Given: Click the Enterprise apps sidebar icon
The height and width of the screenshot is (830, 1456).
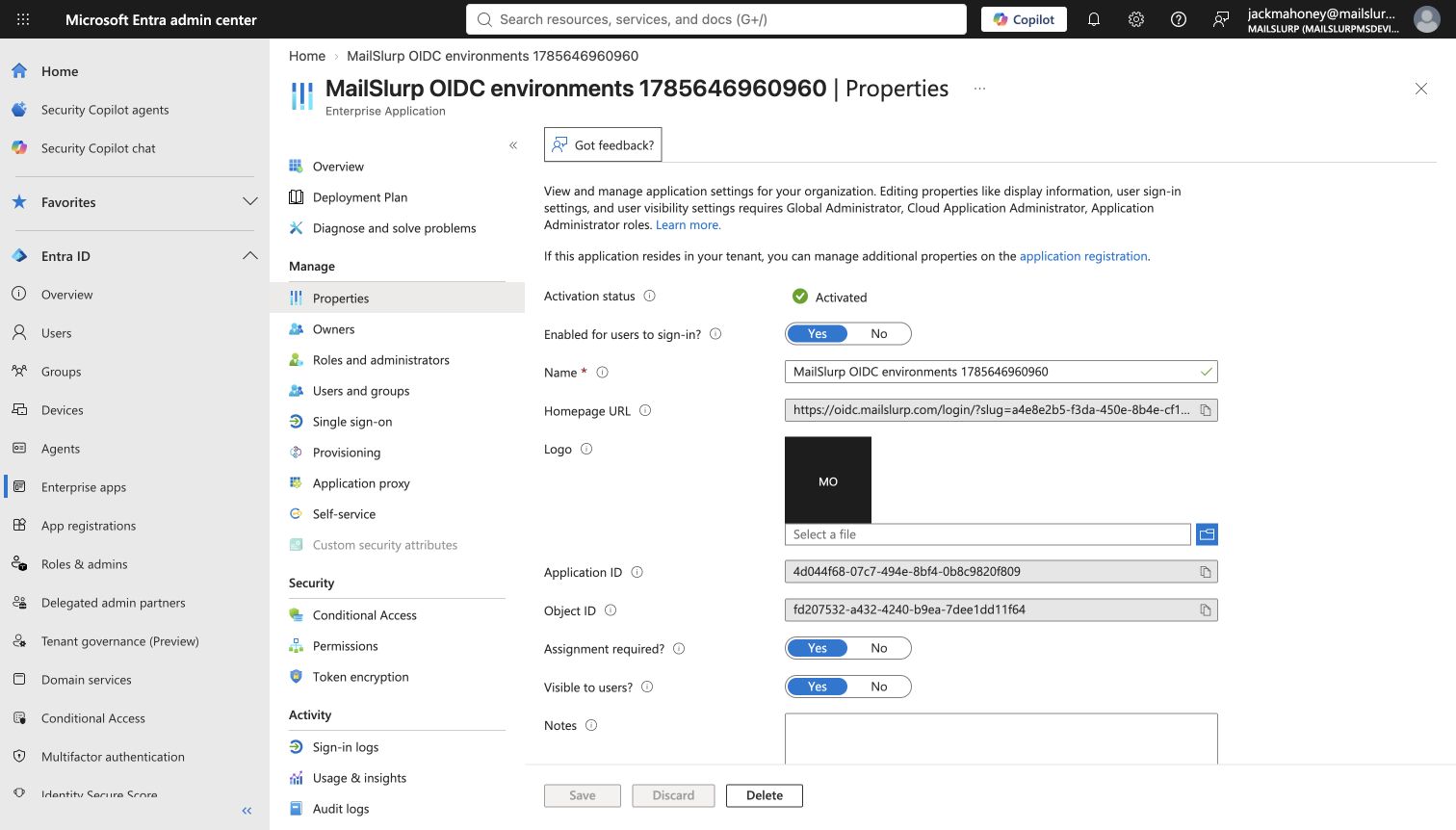Looking at the screenshot, I should click(19, 487).
